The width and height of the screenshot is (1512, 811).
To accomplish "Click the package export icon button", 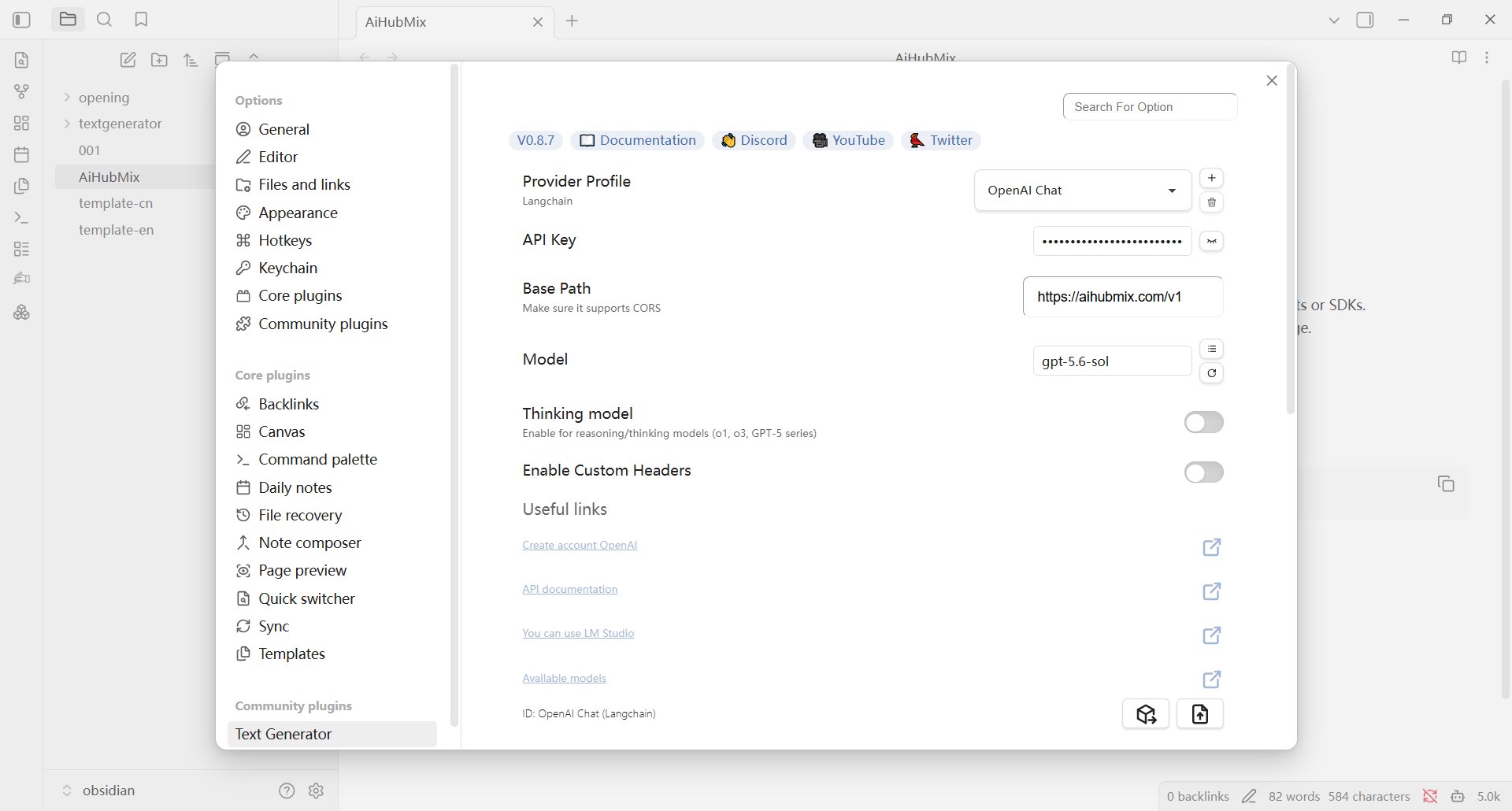I will point(1146,714).
